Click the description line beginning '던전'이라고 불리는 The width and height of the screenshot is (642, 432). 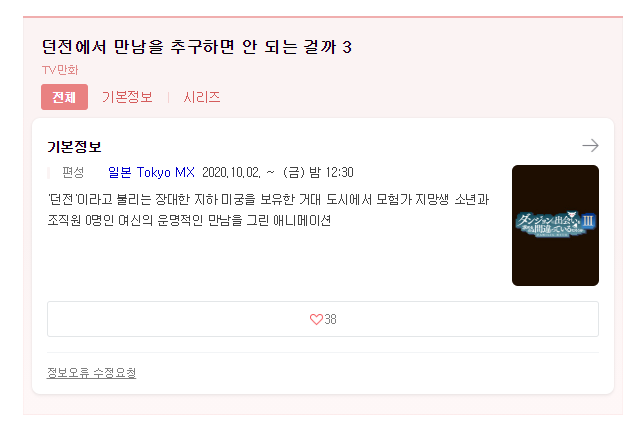coord(269,199)
